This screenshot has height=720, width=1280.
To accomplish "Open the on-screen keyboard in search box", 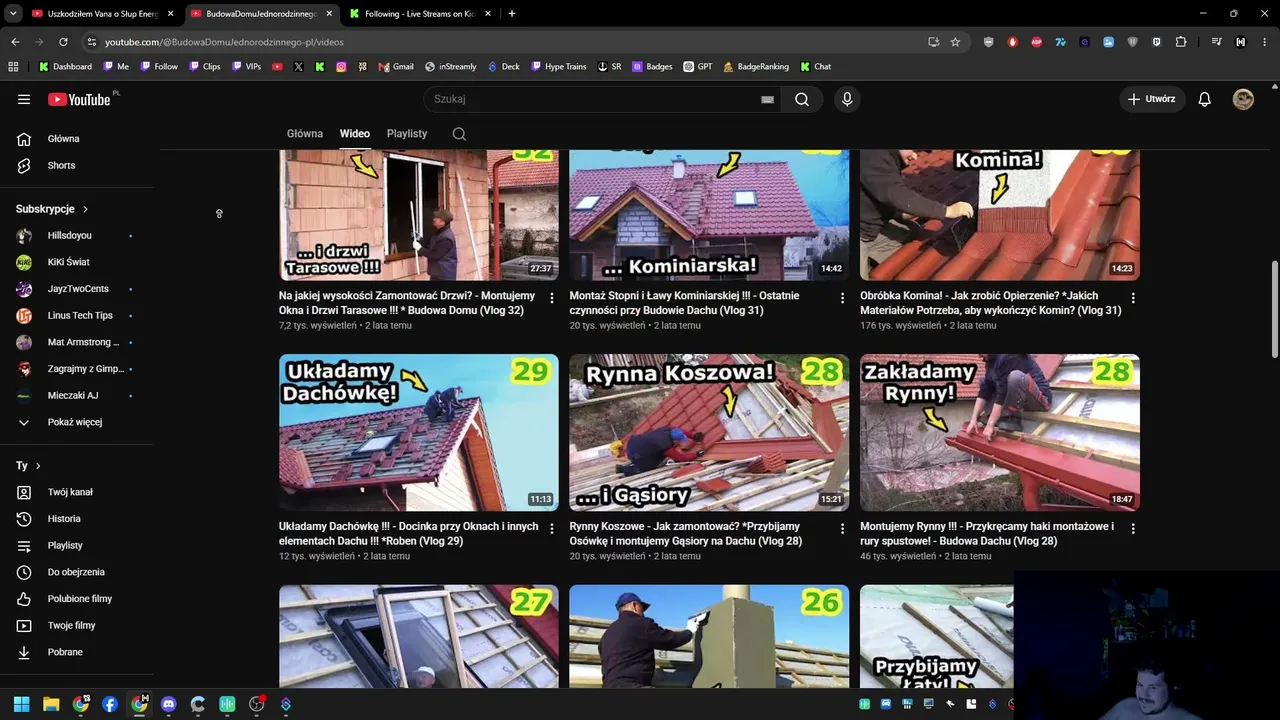I will [x=768, y=99].
